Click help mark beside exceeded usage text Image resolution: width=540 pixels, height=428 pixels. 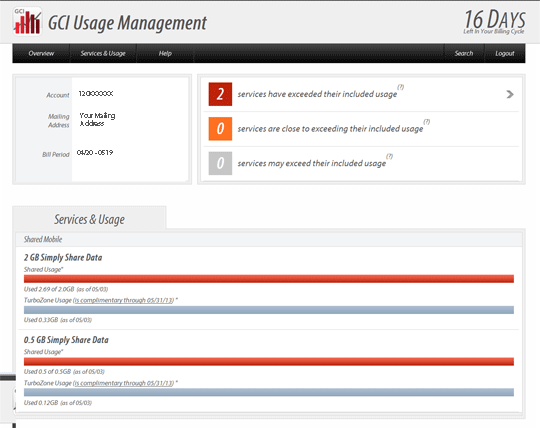400,87
